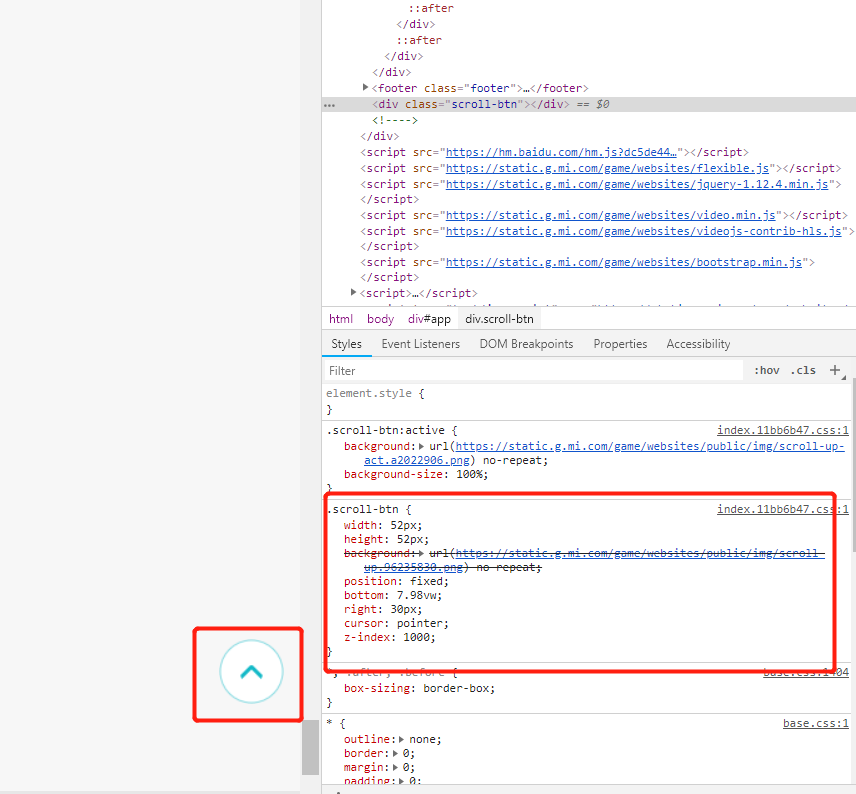Image resolution: width=856 pixels, height=794 pixels.
Task: Select the <!----> comment node
Action: pyautogui.click(x=395, y=120)
